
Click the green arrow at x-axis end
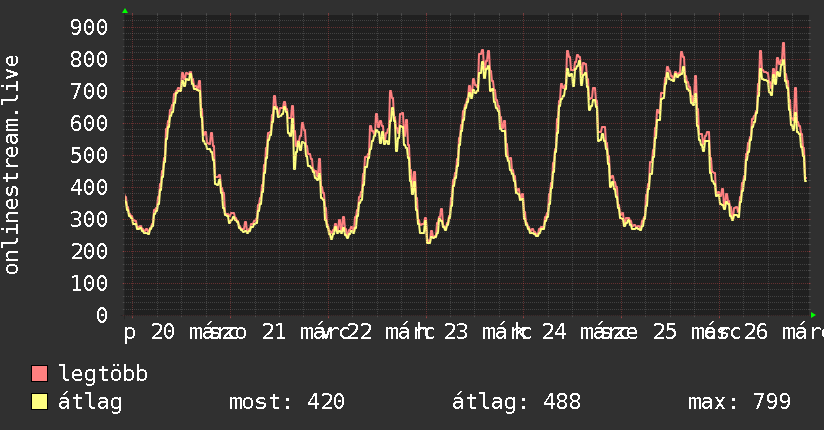[813, 315]
